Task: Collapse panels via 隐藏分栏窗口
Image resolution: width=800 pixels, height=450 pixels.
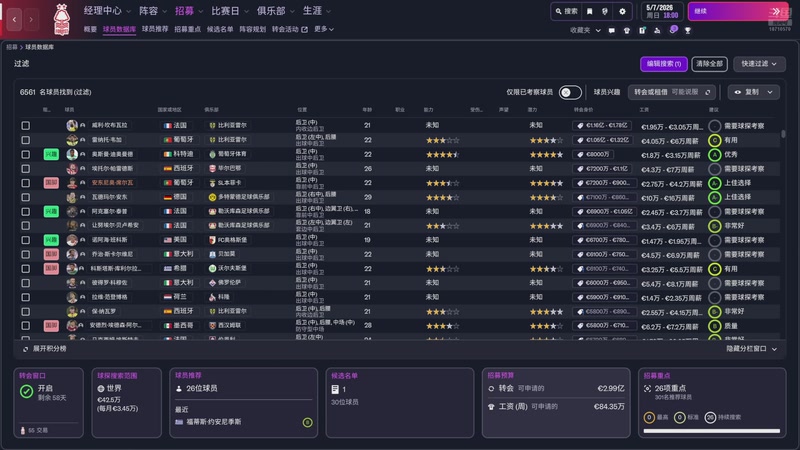Action: pos(752,349)
